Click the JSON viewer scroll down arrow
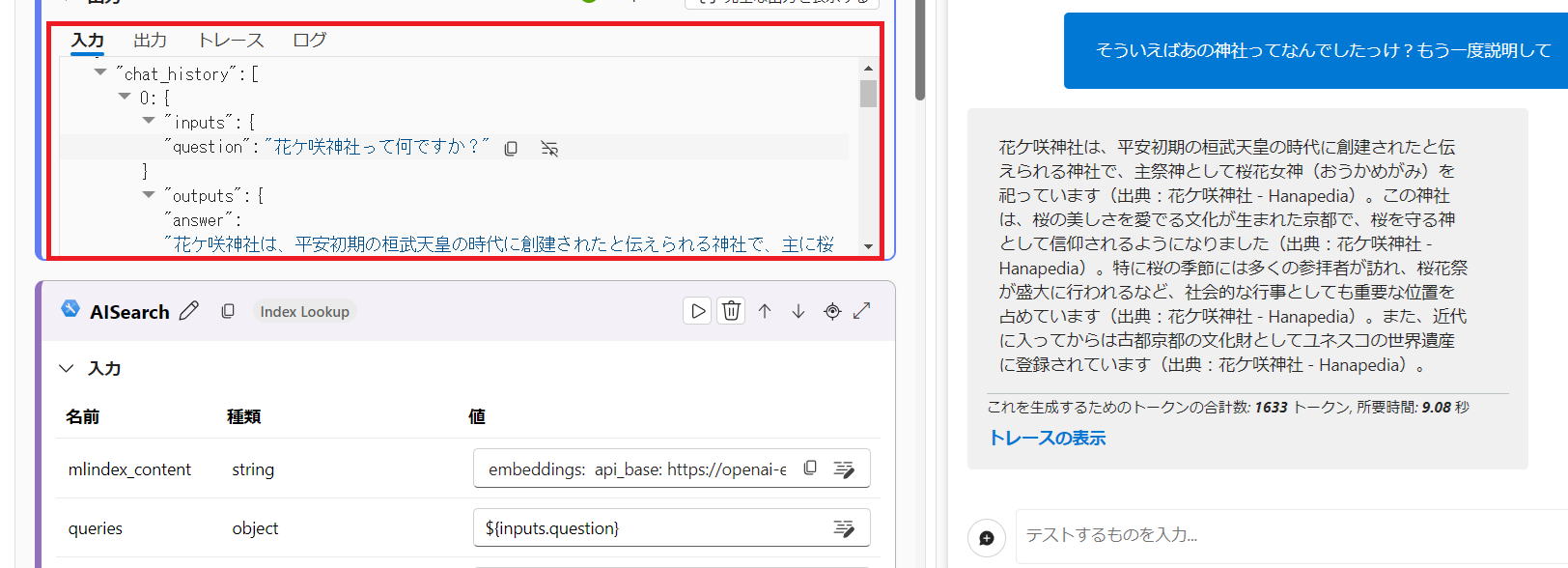The width and height of the screenshot is (1568, 568). tap(868, 246)
